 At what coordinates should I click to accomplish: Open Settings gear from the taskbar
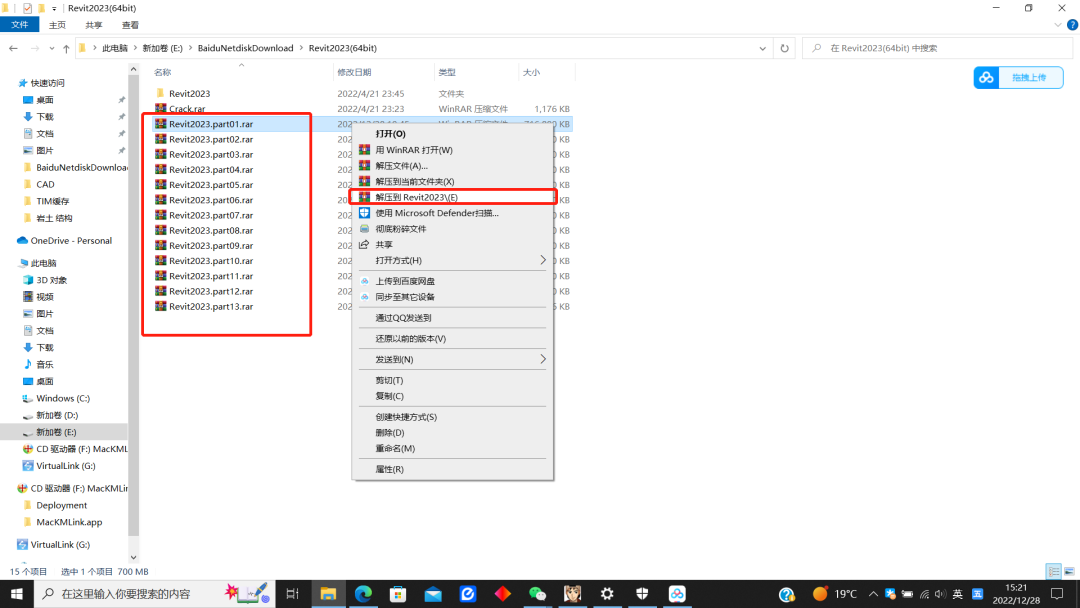[606, 594]
